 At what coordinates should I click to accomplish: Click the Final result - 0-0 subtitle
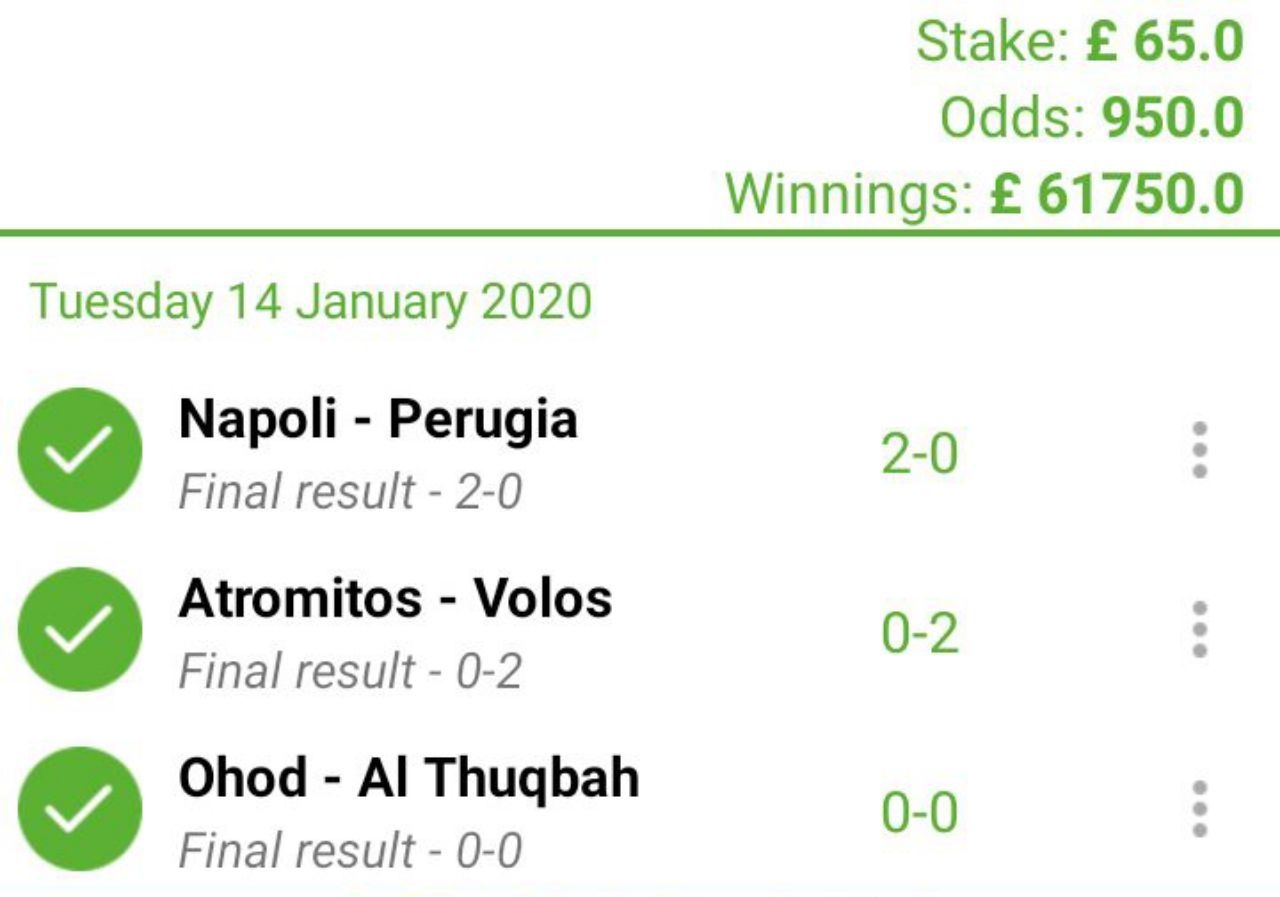coord(350,850)
